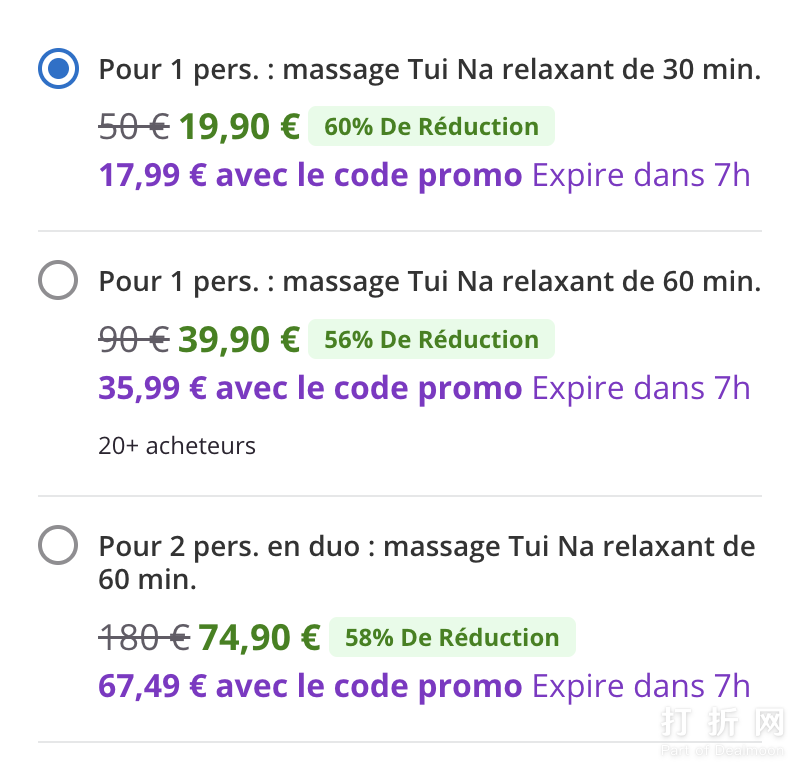This screenshot has width=798, height=768.
Task: Click the 17,99 € promo code text
Action: point(310,176)
